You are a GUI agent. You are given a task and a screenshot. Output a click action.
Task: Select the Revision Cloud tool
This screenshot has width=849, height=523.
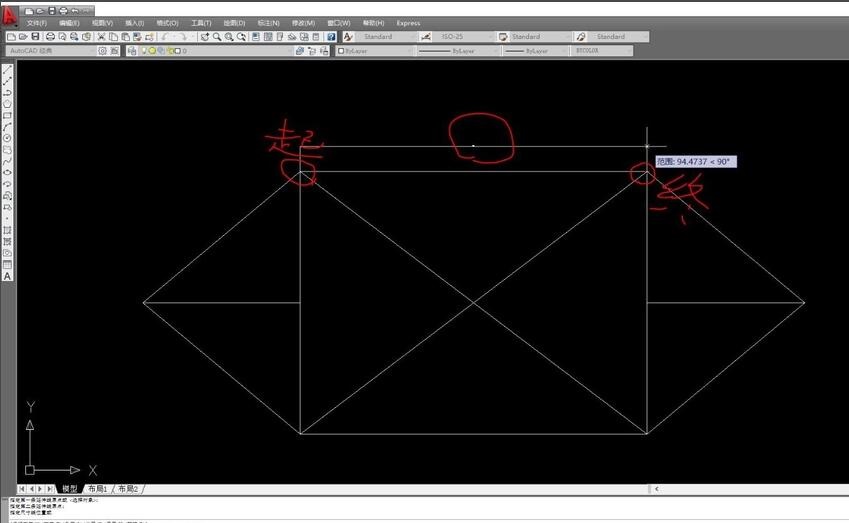pyautogui.click(x=8, y=150)
